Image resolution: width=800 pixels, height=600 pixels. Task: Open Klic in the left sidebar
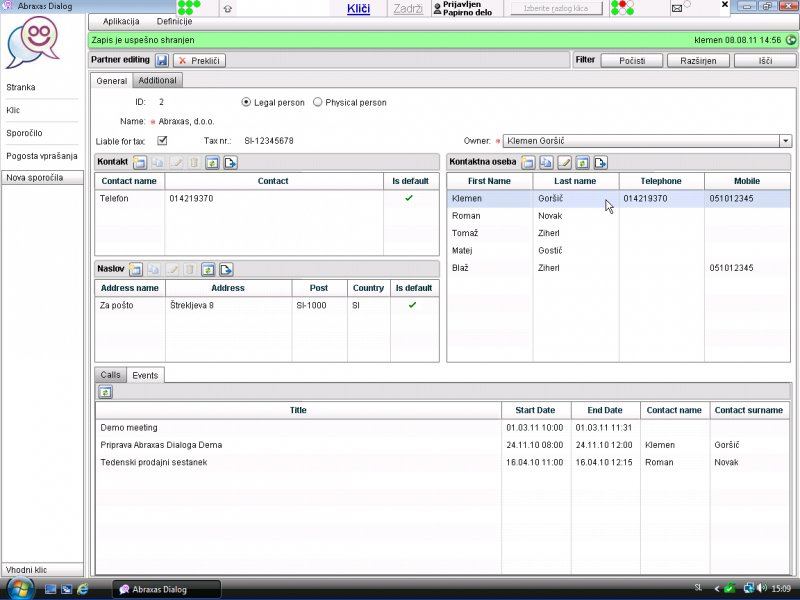coord(13,110)
